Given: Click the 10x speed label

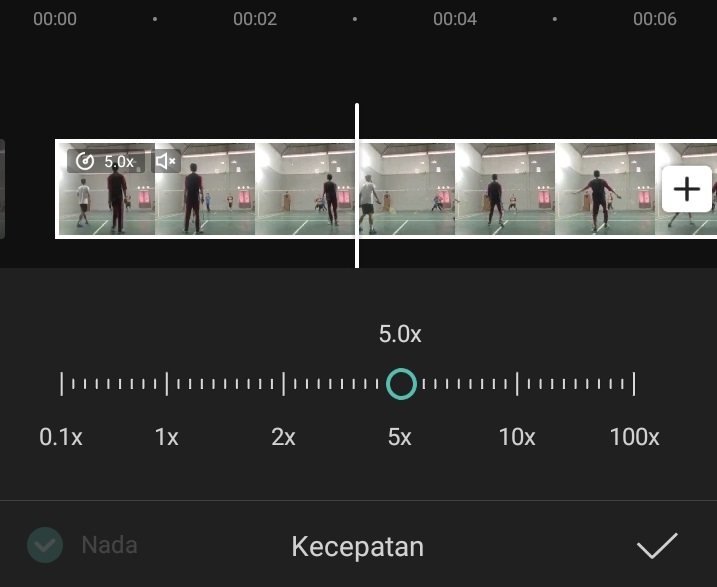Looking at the screenshot, I should click(517, 437).
